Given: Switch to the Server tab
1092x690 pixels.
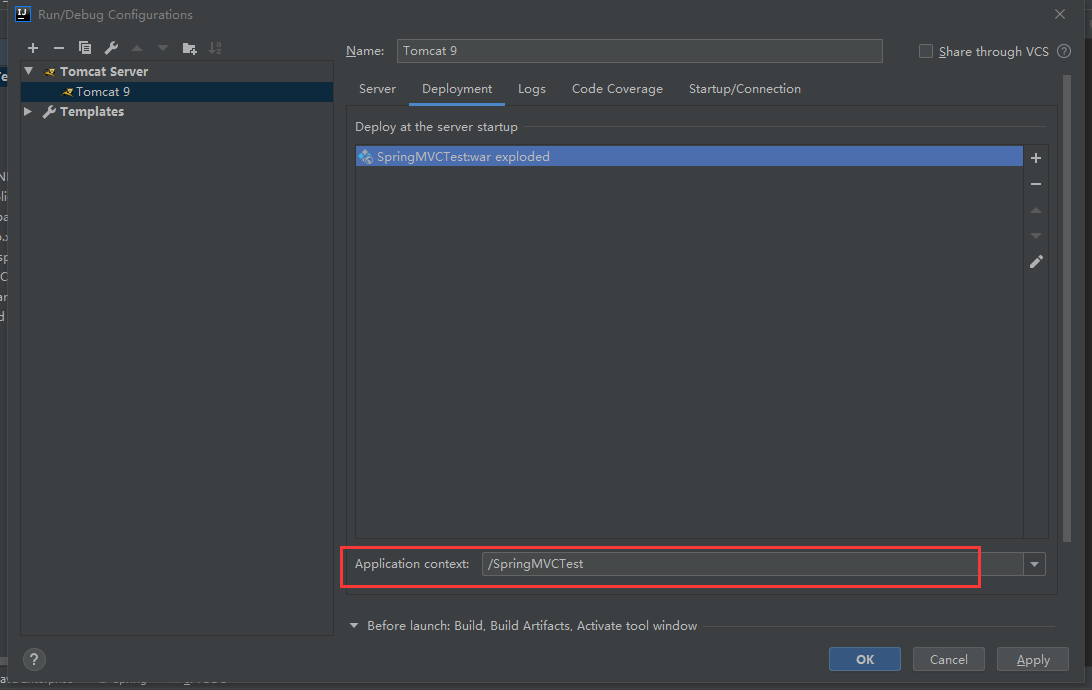Looking at the screenshot, I should [x=377, y=88].
